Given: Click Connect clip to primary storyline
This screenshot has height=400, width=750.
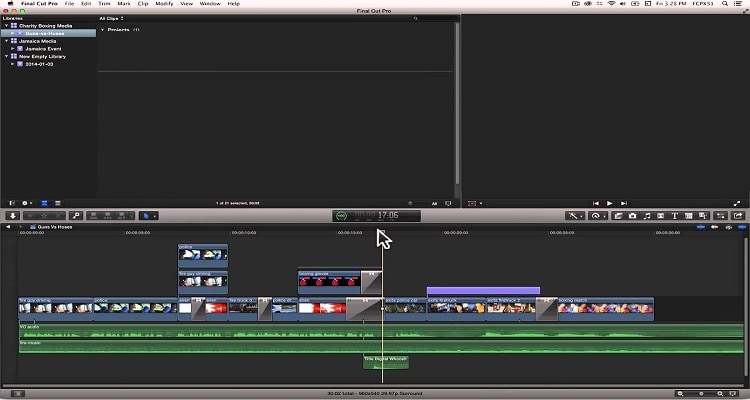Looking at the screenshot, I should [x=93, y=216].
